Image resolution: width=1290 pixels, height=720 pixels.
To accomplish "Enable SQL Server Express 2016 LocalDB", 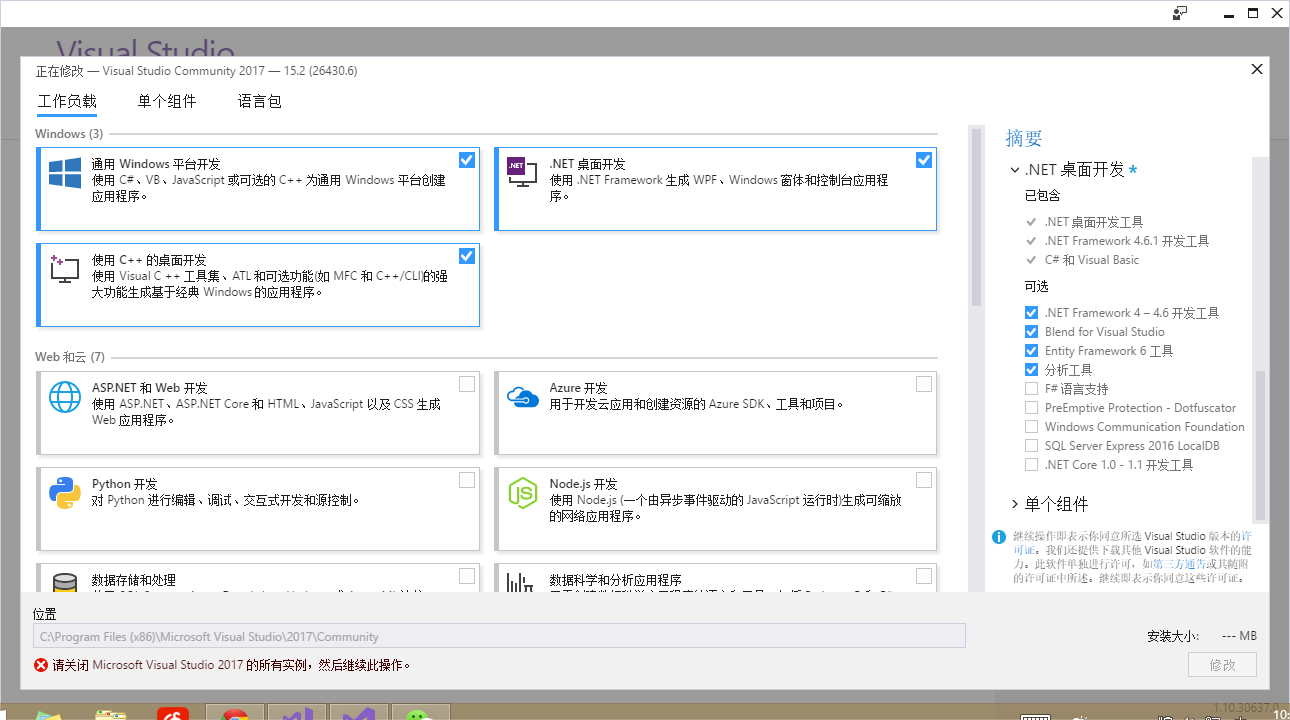I will (x=1031, y=446).
